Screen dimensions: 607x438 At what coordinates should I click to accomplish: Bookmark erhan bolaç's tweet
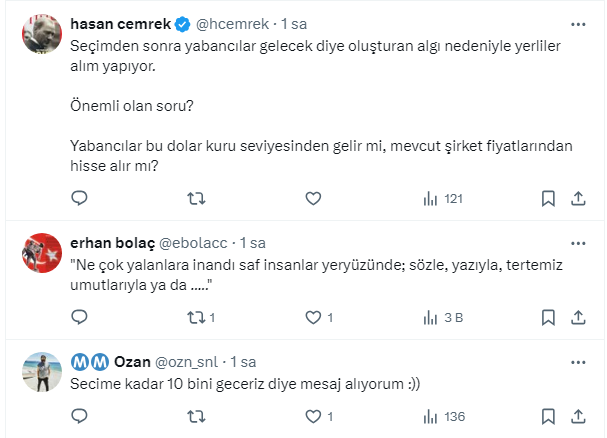(x=548, y=318)
